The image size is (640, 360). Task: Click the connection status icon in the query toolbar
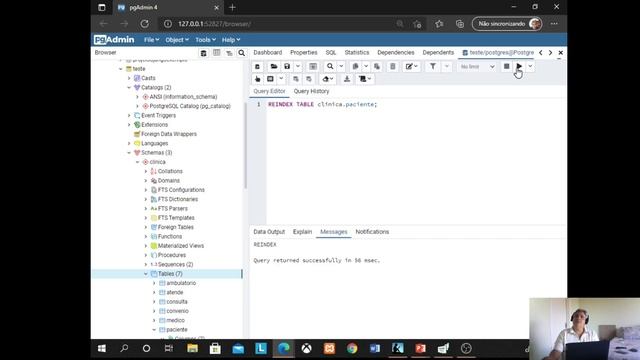pos(257,67)
